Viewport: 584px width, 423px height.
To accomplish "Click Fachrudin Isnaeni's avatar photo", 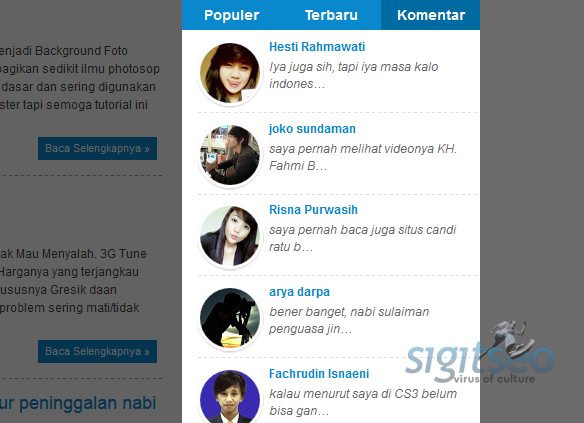I will [x=230, y=397].
